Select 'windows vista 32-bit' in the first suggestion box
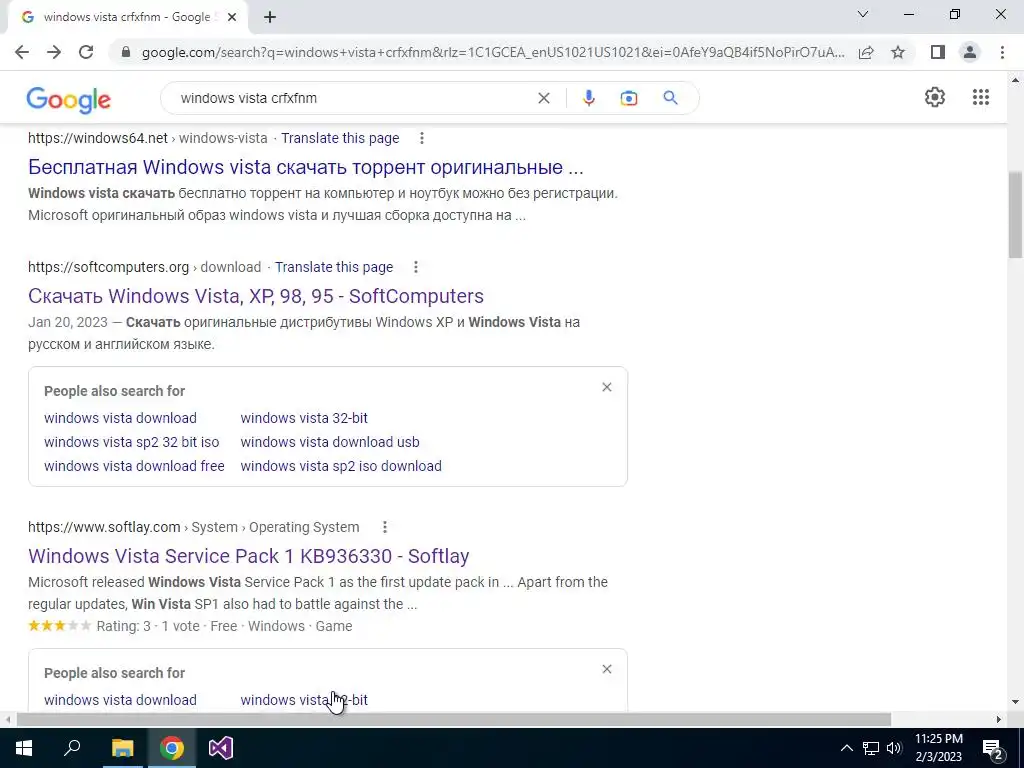 (x=304, y=418)
